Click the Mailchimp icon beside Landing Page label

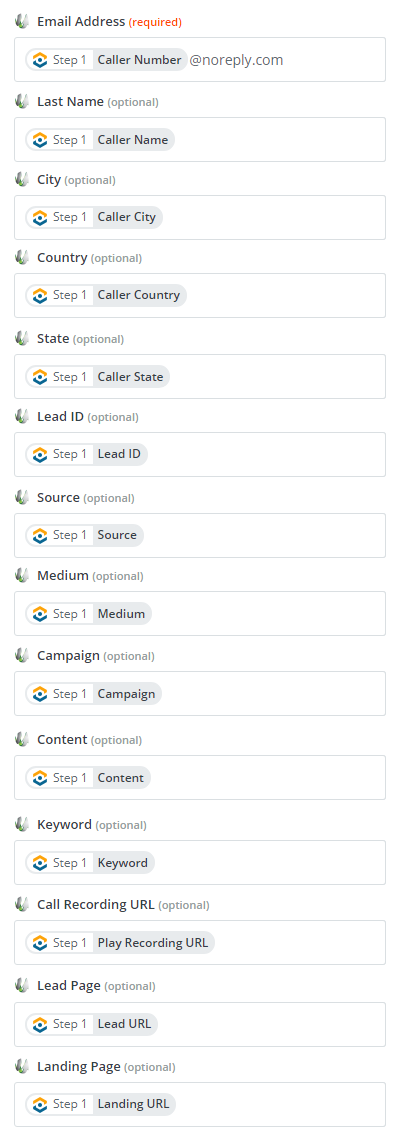(22, 1067)
